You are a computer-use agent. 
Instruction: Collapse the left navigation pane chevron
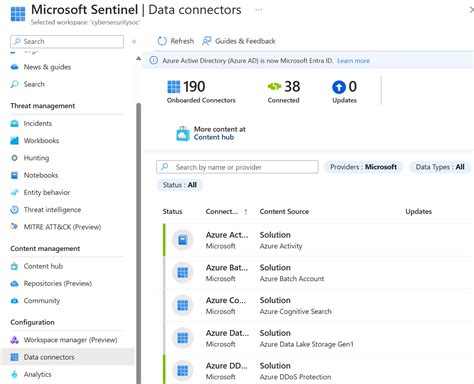pyautogui.click(x=134, y=42)
